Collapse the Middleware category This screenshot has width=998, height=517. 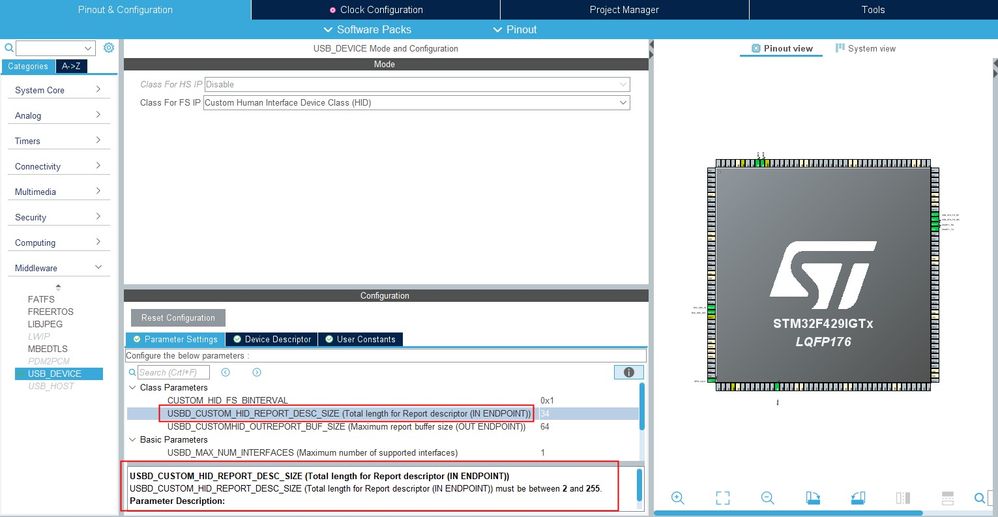[x=58, y=268]
